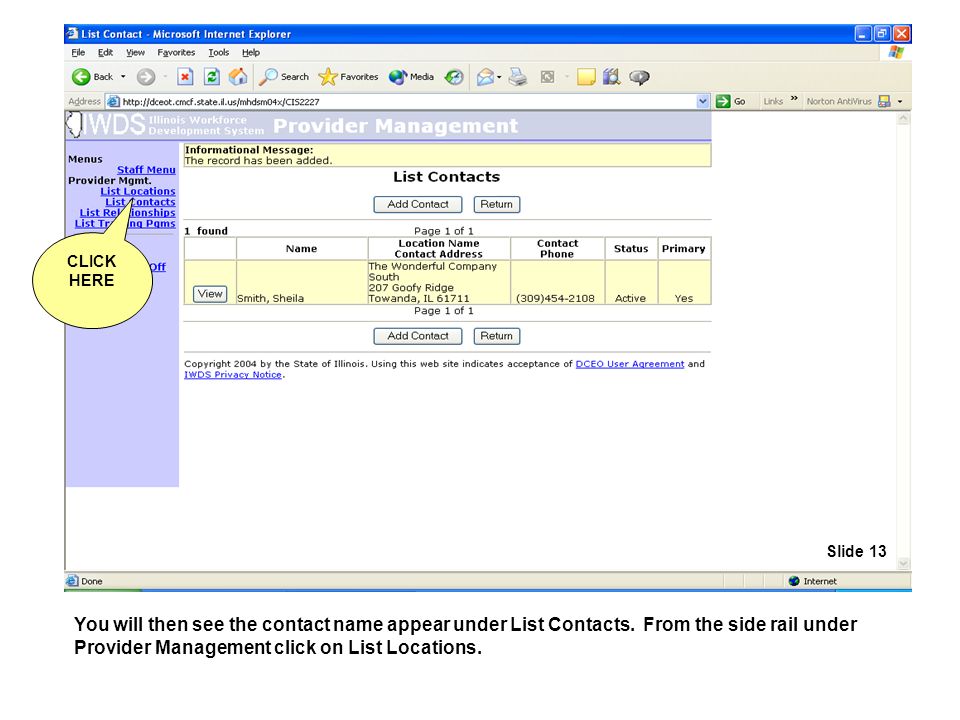Screen dimensions: 960x720
Task: Click the Primary column header
Action: coord(684,249)
